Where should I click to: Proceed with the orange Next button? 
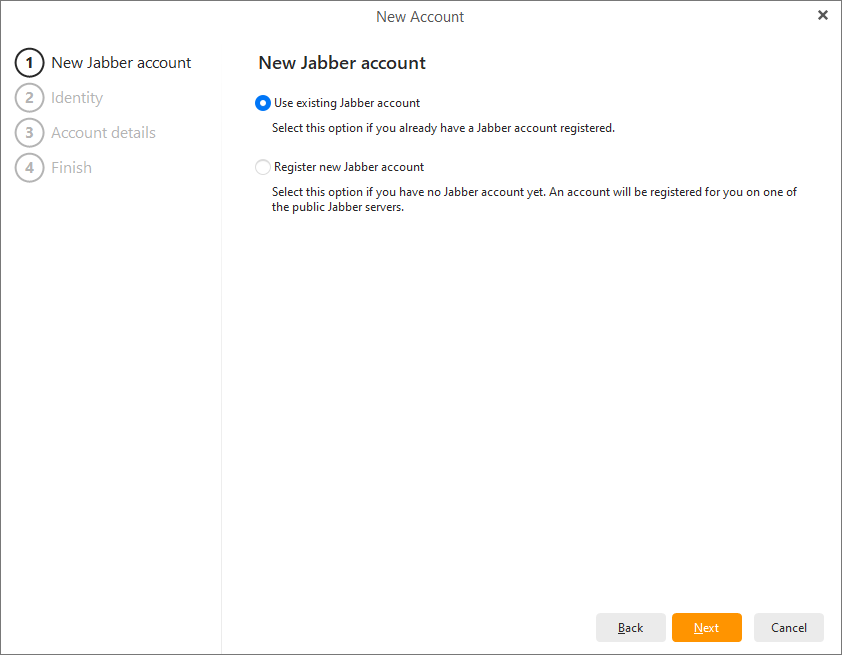(707, 627)
